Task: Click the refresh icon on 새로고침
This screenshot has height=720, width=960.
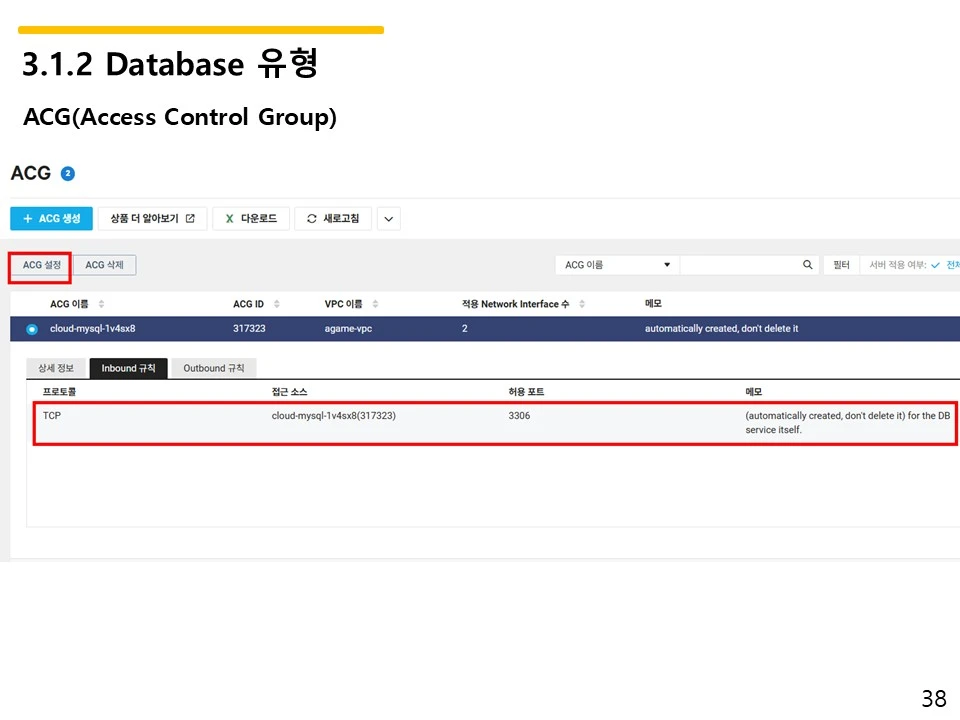Action: 312,219
